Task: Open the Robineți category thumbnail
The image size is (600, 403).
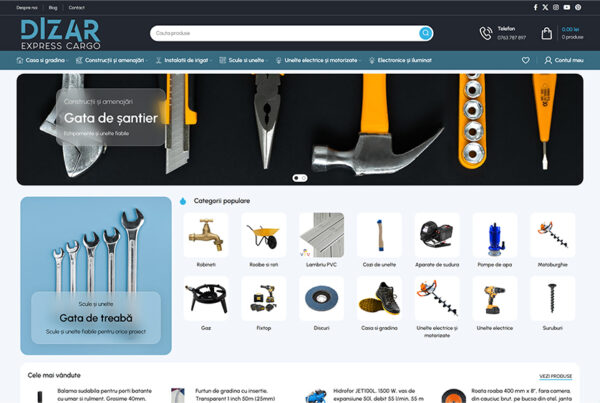Action: (206, 235)
